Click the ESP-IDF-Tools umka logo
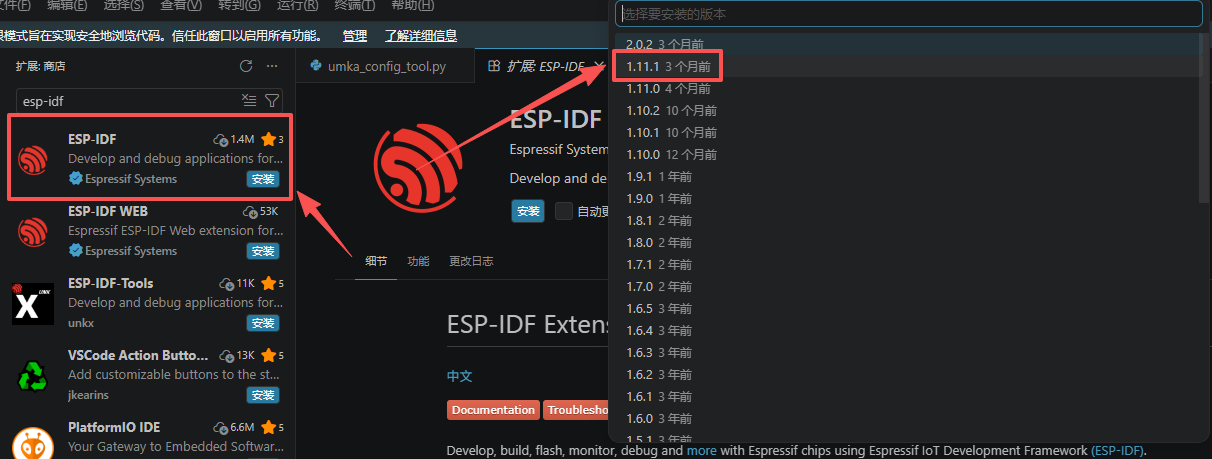This screenshot has width=1212, height=459. click(34, 303)
